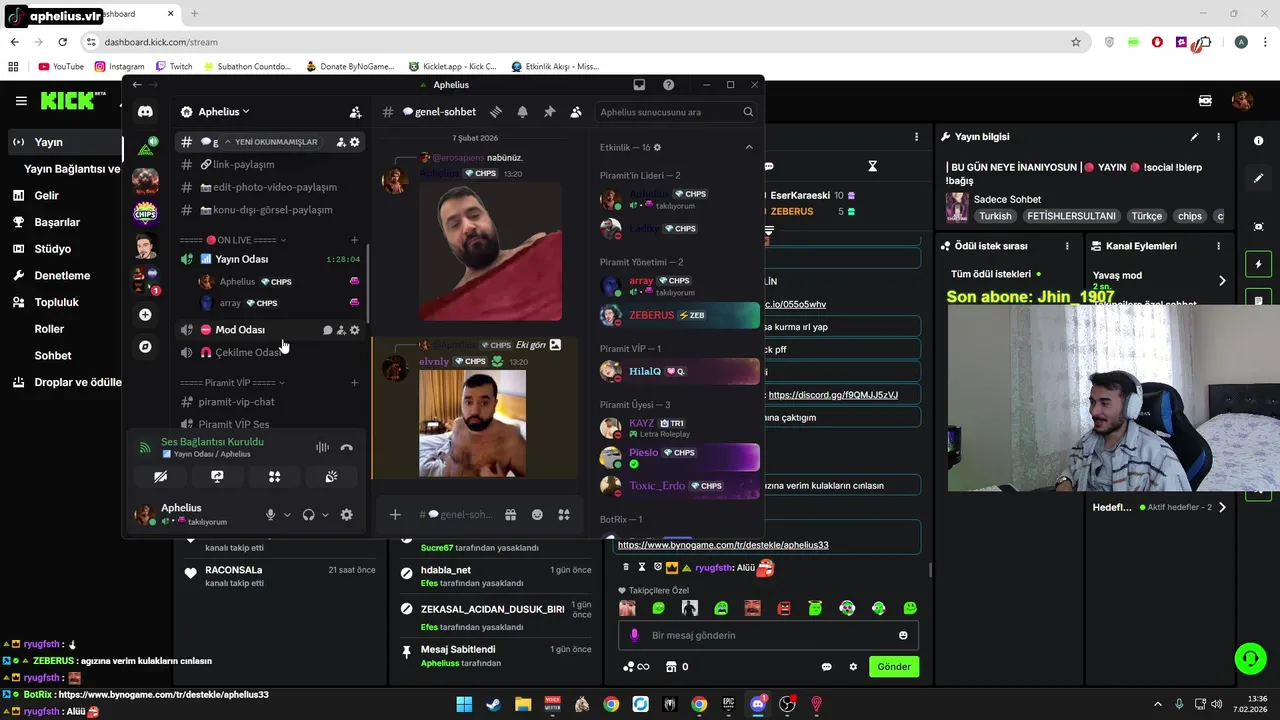
Task: Toggle the member list icon in Discord
Action: pos(576,112)
